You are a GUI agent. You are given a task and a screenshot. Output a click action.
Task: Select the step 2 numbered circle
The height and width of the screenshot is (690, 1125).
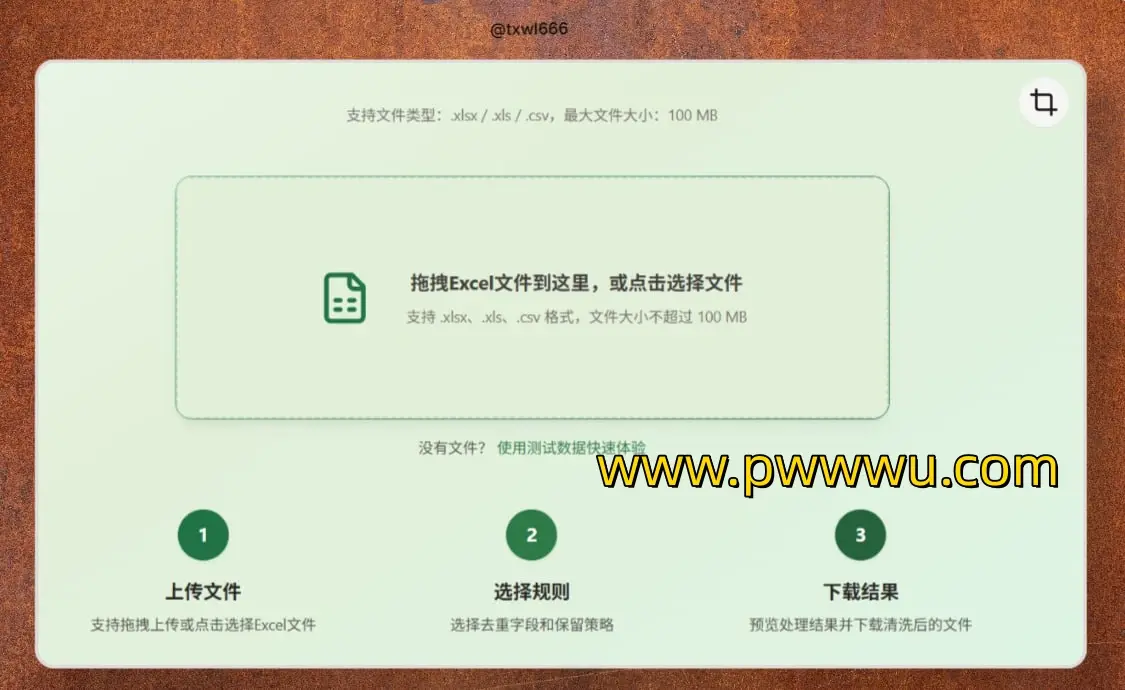[531, 535]
